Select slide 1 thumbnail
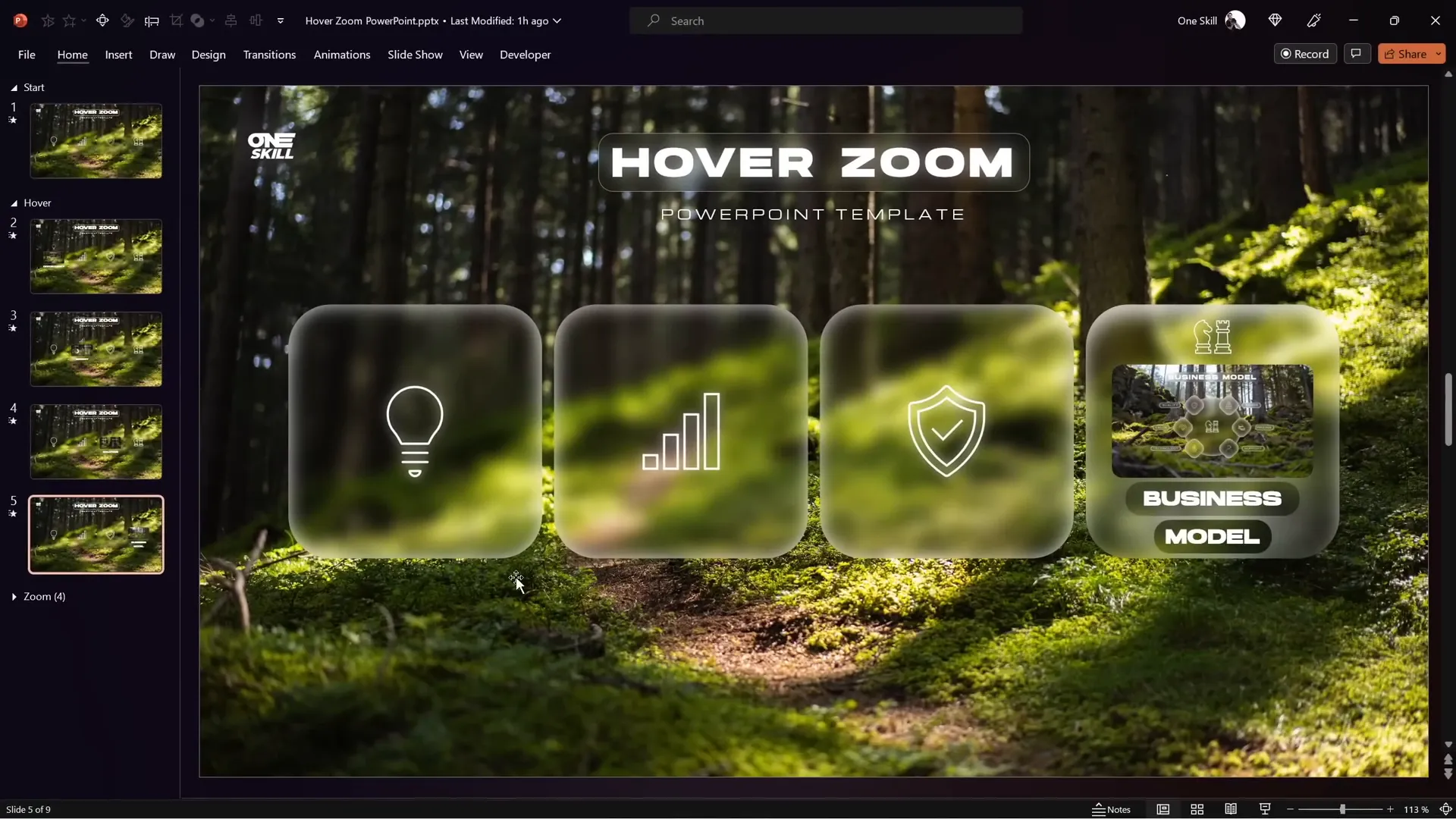The image size is (1456, 819). pos(96,141)
